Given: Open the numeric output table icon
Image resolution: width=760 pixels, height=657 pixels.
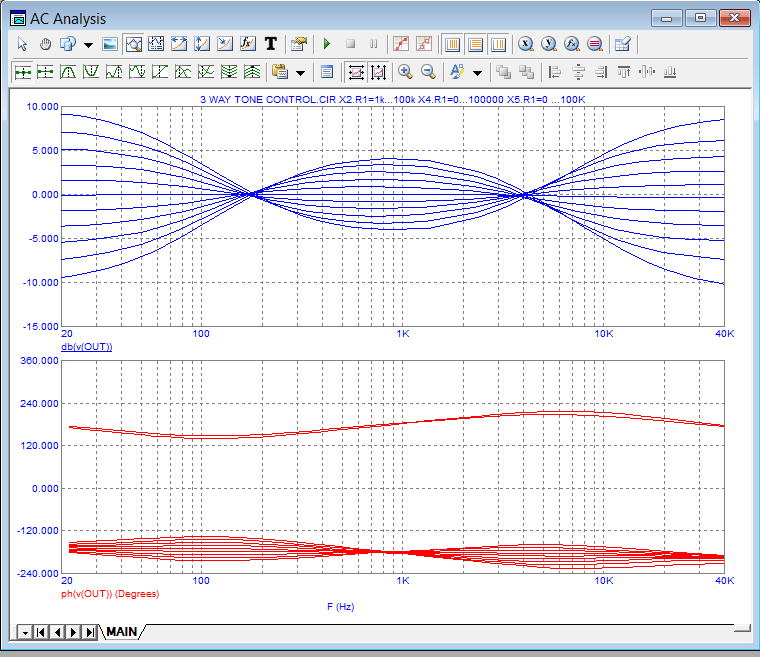Looking at the screenshot, I should click(622, 44).
